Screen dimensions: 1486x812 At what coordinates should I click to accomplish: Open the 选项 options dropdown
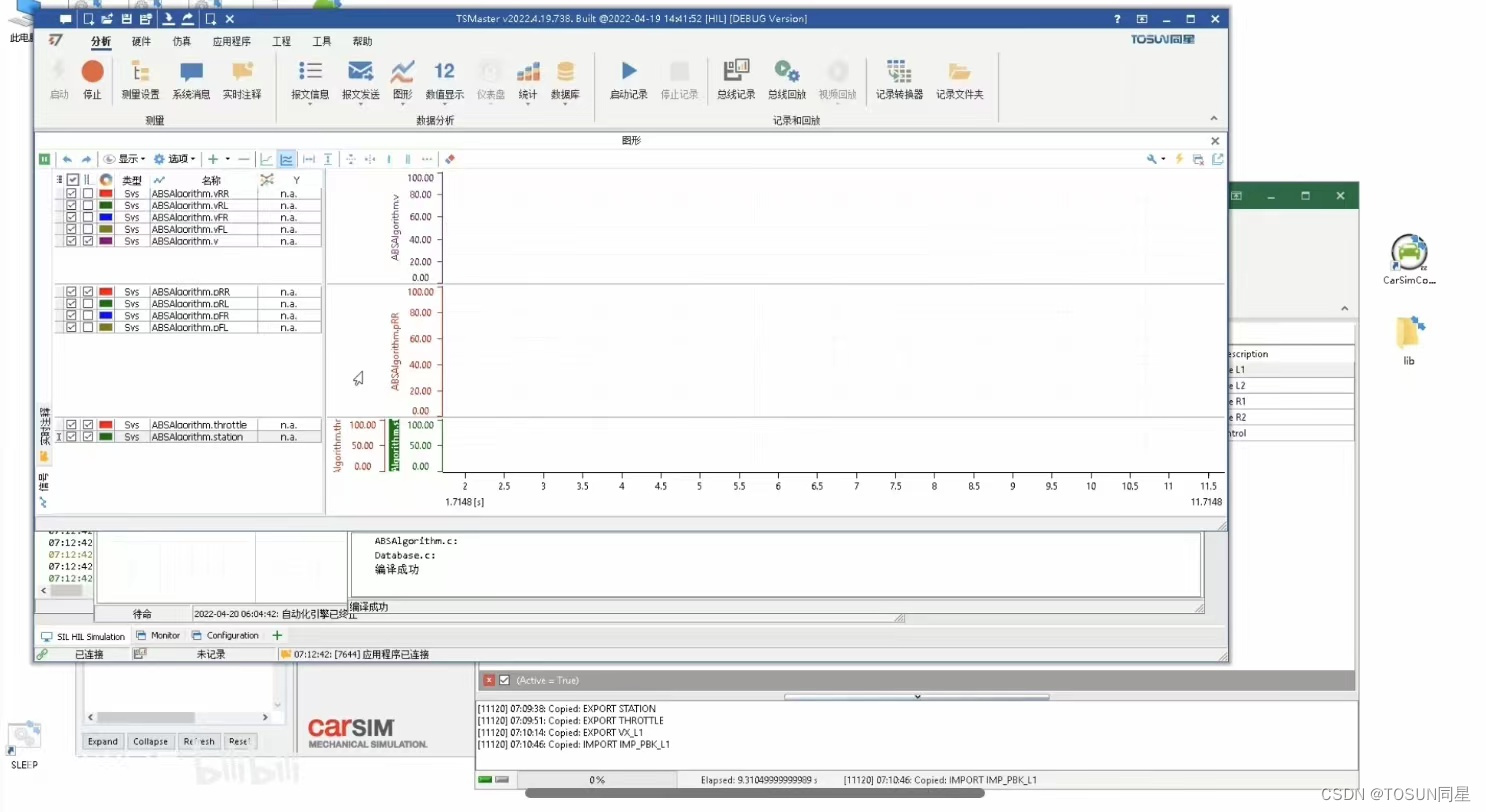tap(174, 159)
